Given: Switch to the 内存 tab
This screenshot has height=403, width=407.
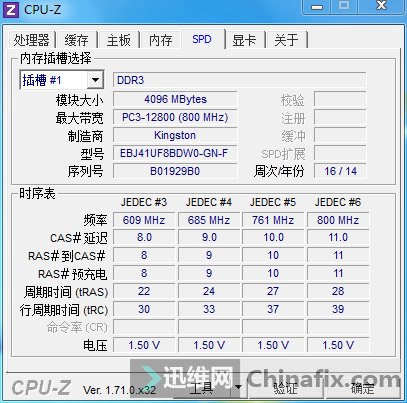Looking at the screenshot, I should (161, 40).
